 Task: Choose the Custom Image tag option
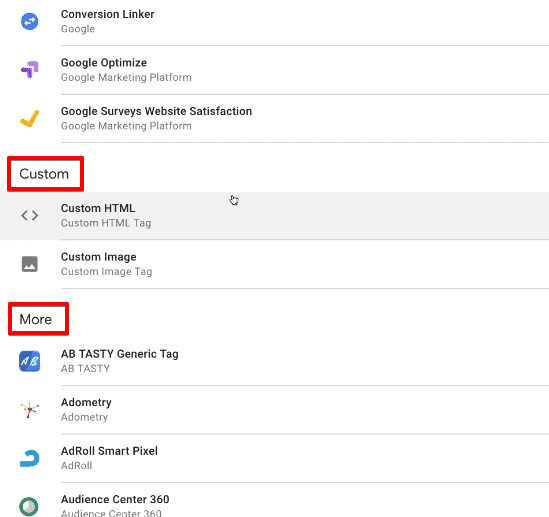(274, 264)
